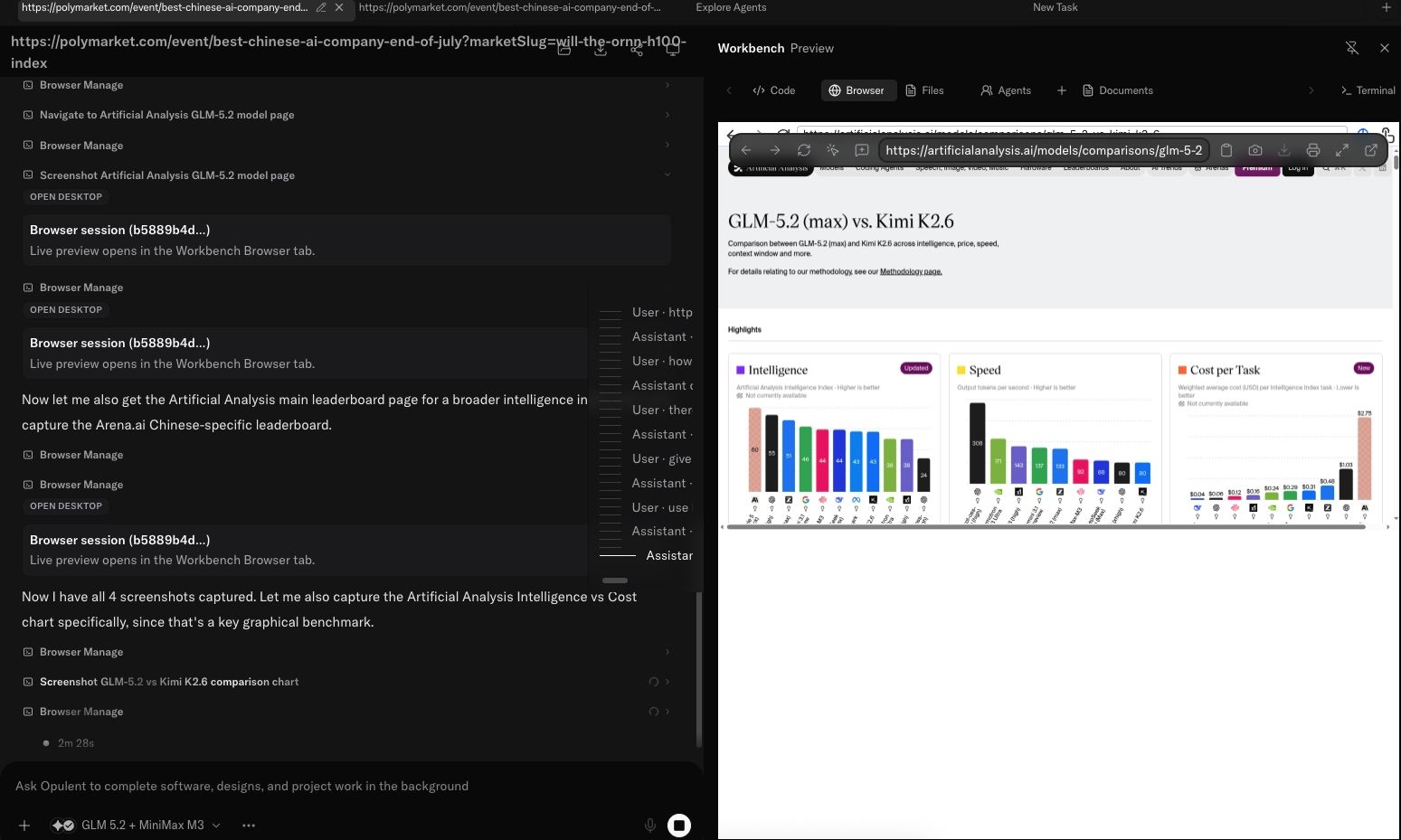Activate the element picker cursor icon
Image resolution: width=1401 pixels, height=840 pixels.
[833, 150]
